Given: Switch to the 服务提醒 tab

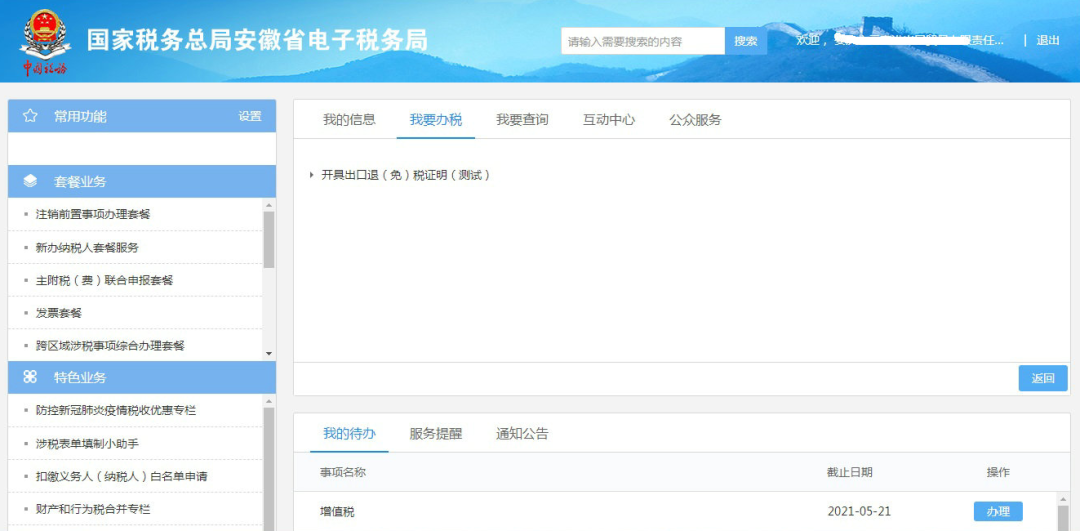Looking at the screenshot, I should (x=435, y=434).
